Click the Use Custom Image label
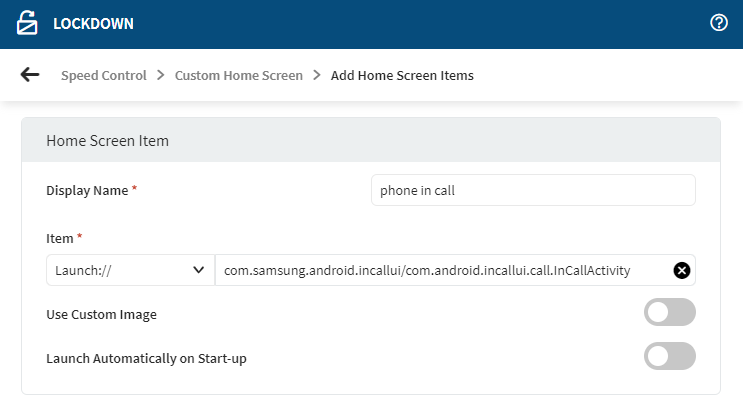 pos(101,314)
